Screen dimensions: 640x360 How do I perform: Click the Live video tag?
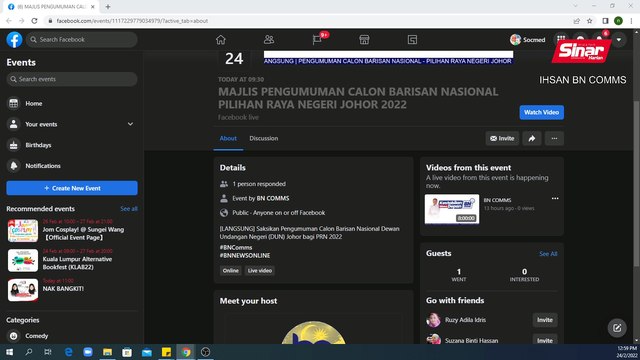point(260,271)
